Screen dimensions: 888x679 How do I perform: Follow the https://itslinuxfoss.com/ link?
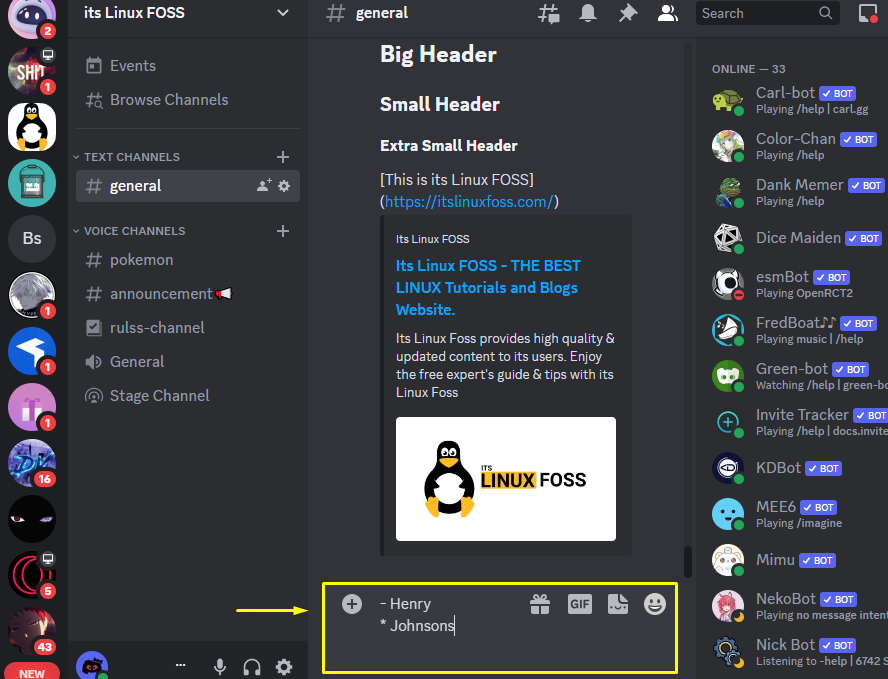[x=469, y=202]
